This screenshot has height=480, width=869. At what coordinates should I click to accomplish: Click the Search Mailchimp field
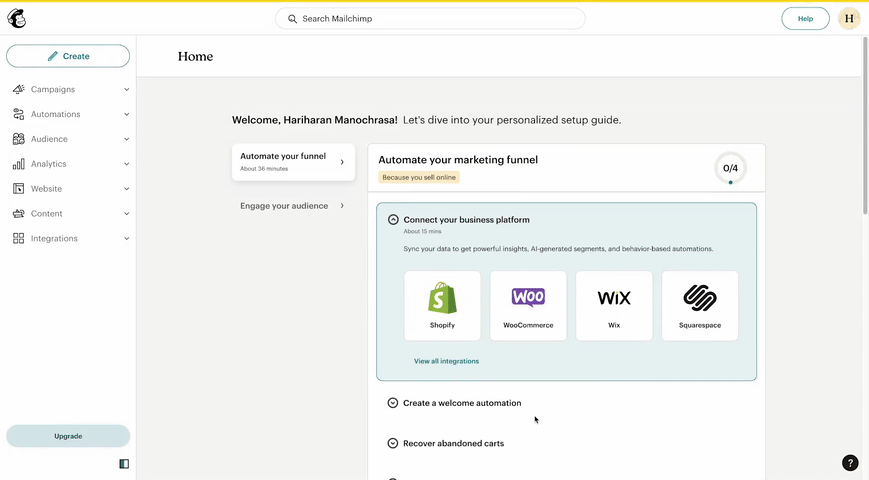coord(430,18)
